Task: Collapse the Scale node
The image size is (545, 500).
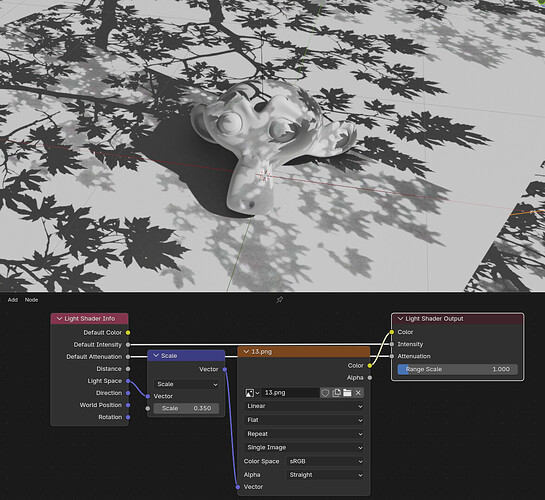Action: click(x=156, y=356)
